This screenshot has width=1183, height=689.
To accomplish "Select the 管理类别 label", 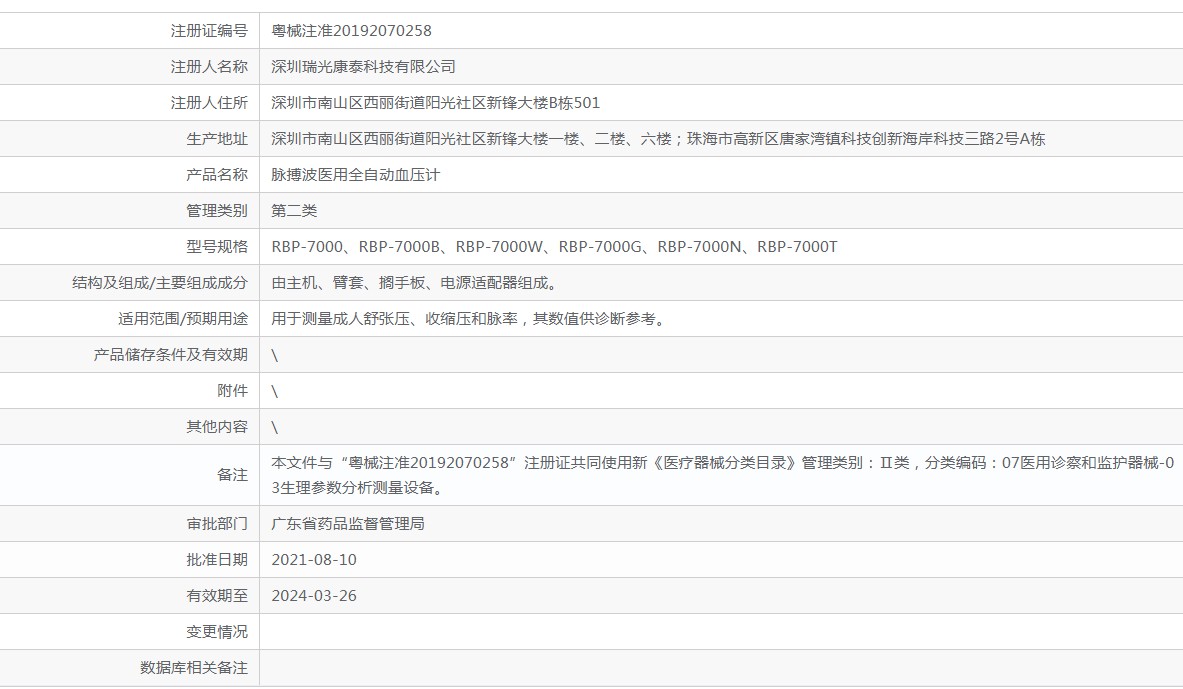I will pos(217,211).
